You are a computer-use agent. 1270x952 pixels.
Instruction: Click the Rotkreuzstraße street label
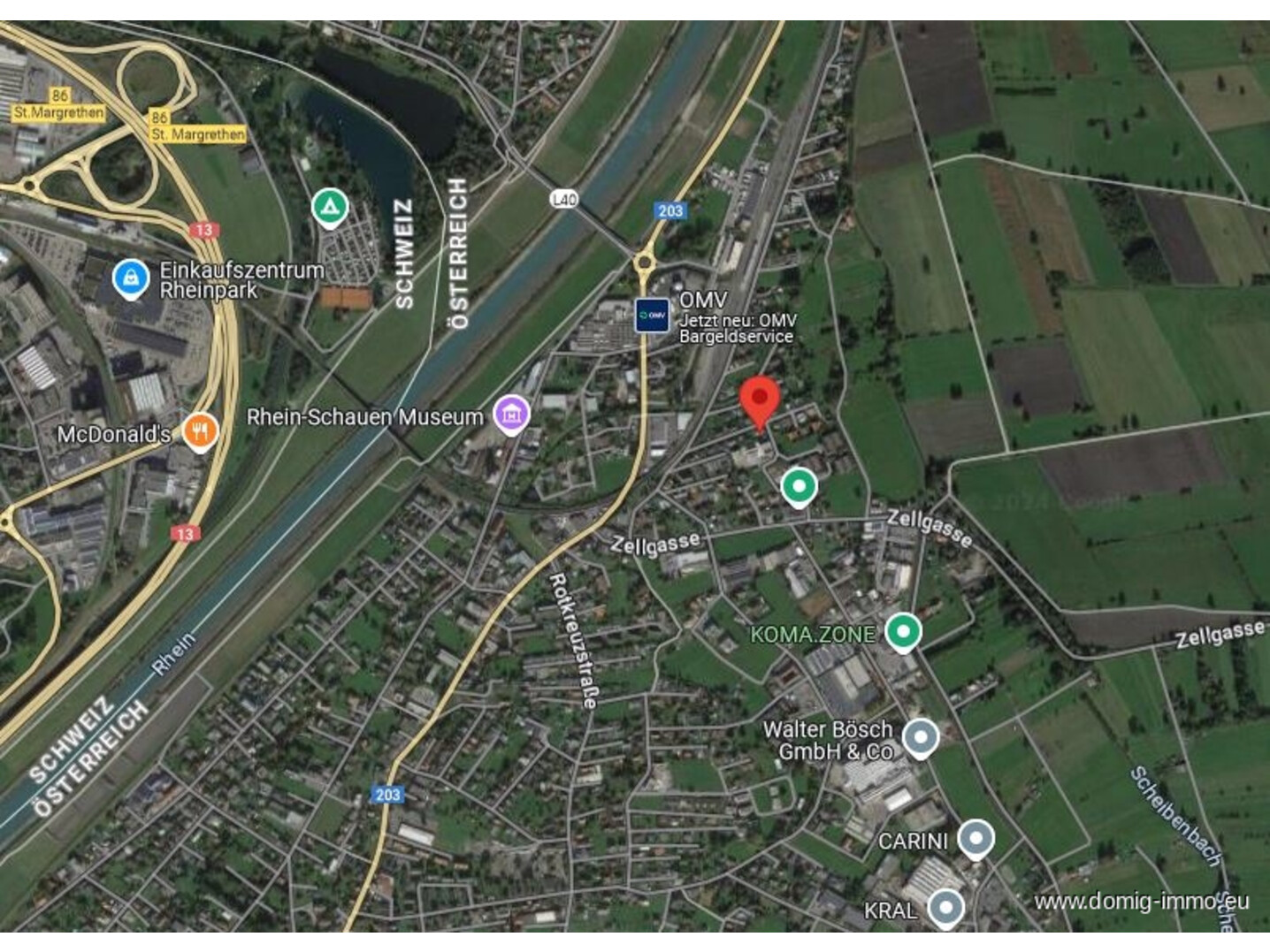pyautogui.click(x=574, y=640)
